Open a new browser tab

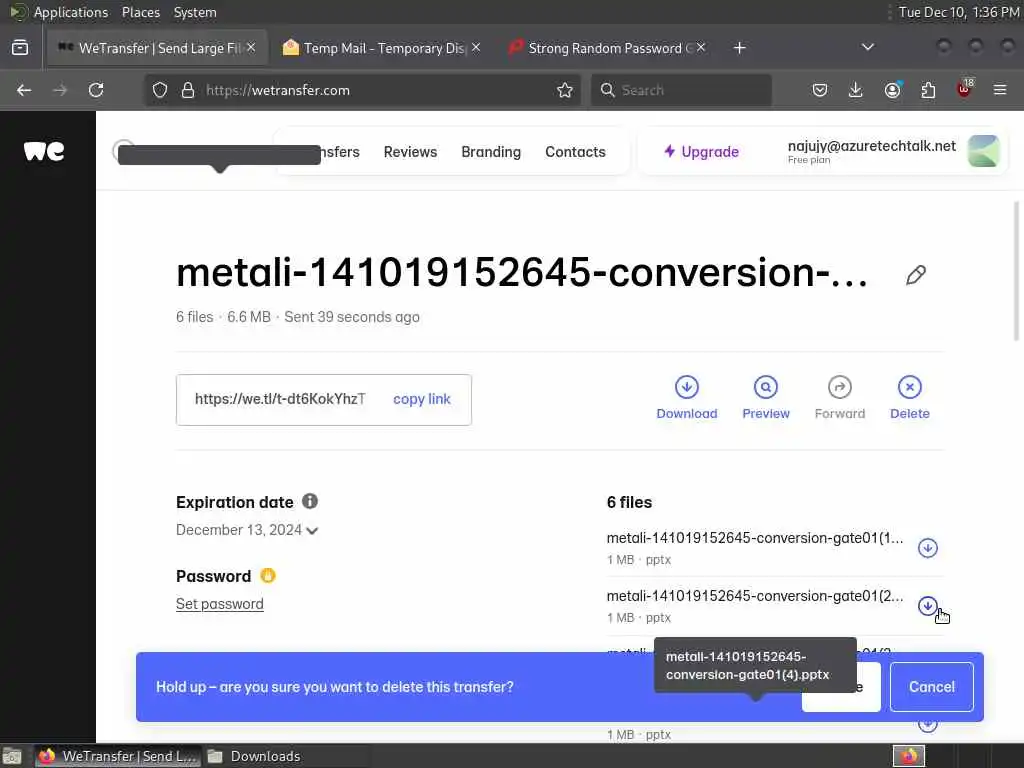coord(739,48)
